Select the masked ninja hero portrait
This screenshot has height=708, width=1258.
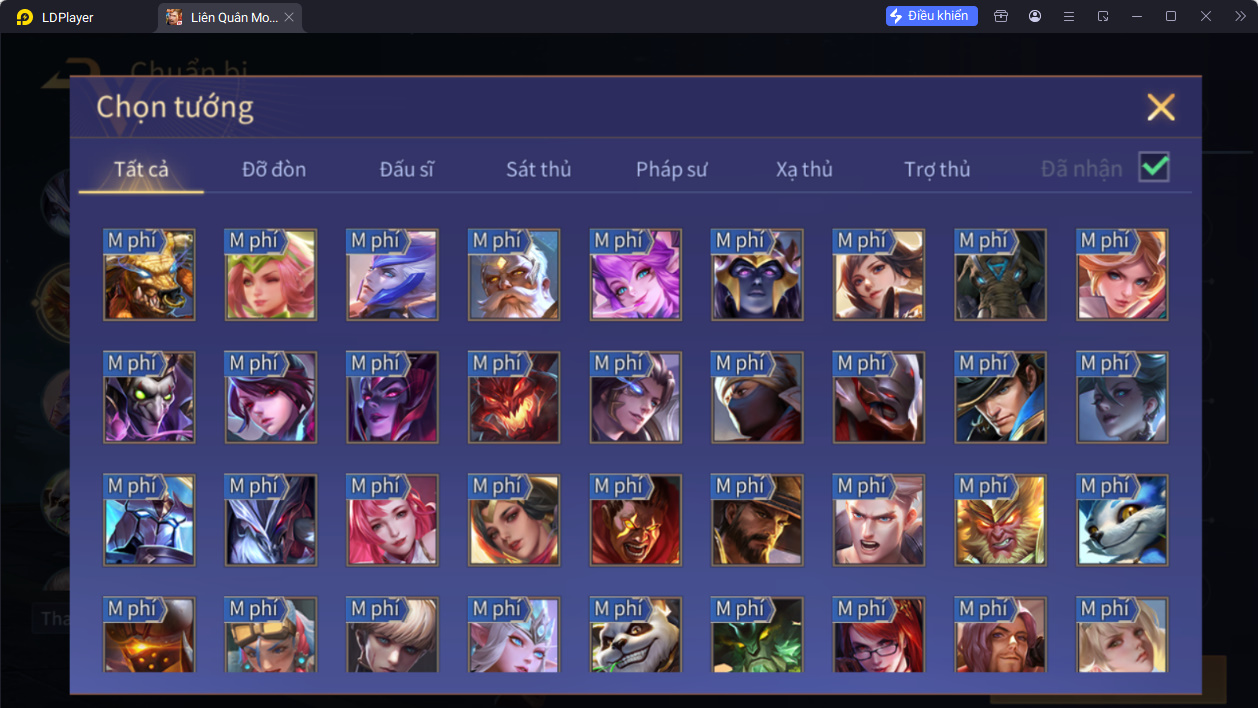coord(757,397)
